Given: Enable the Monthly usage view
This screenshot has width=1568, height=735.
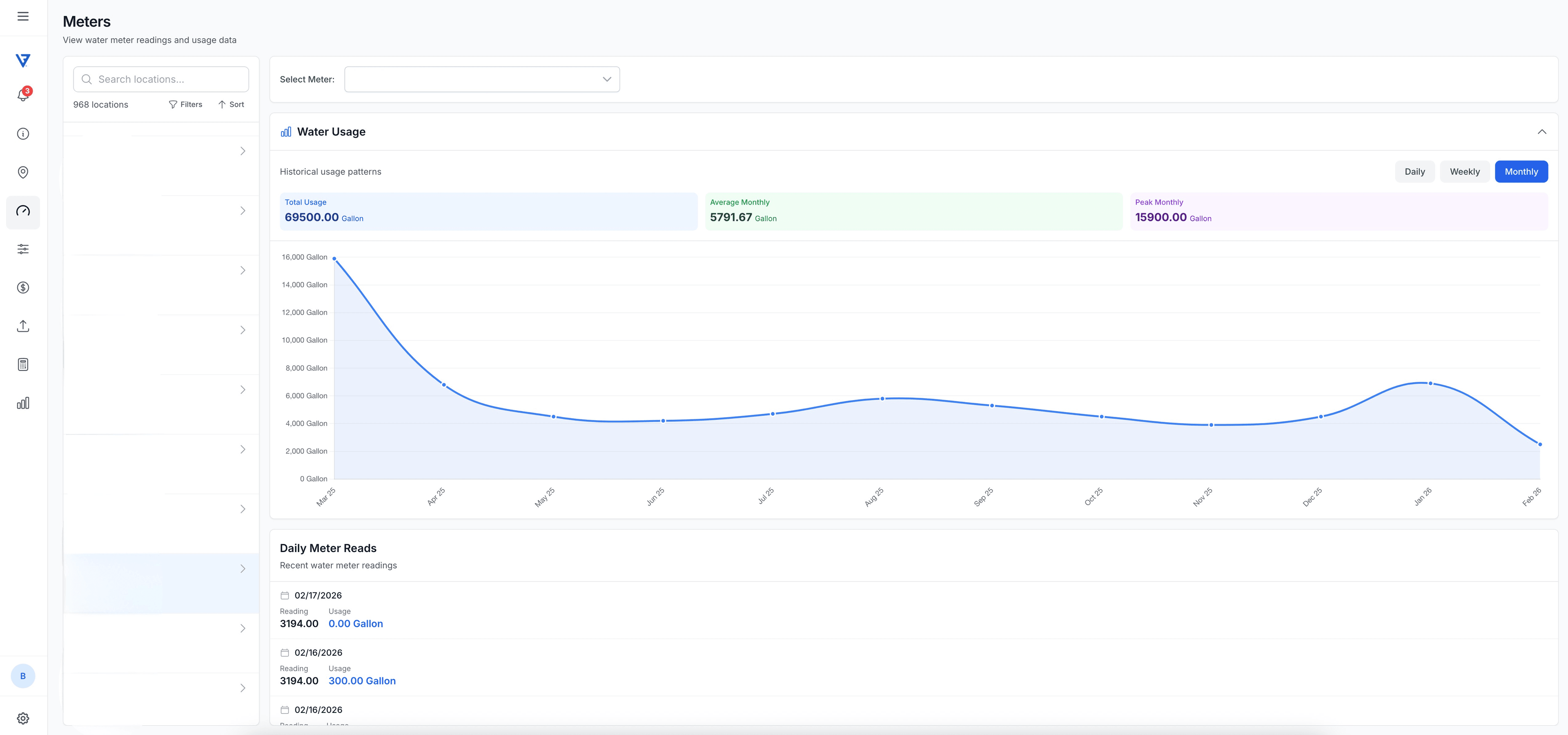Looking at the screenshot, I should [1521, 171].
